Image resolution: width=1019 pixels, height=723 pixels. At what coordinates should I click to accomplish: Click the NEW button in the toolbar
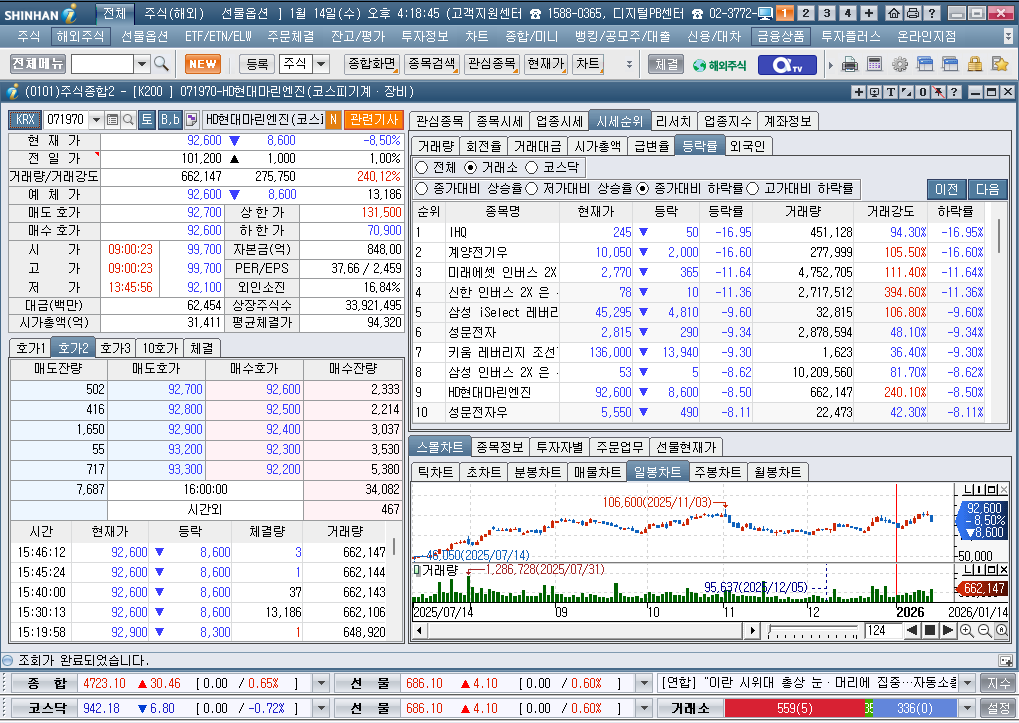[203, 64]
